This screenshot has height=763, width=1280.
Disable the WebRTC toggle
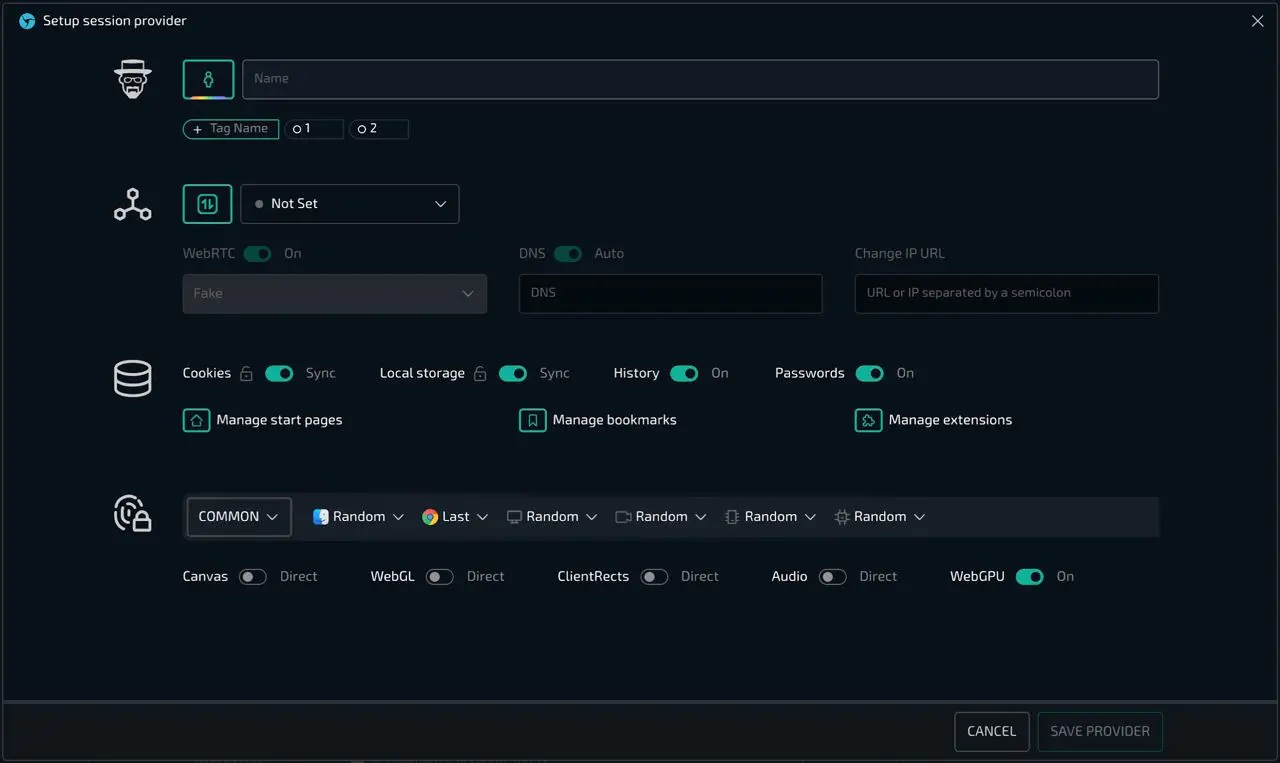[257, 254]
